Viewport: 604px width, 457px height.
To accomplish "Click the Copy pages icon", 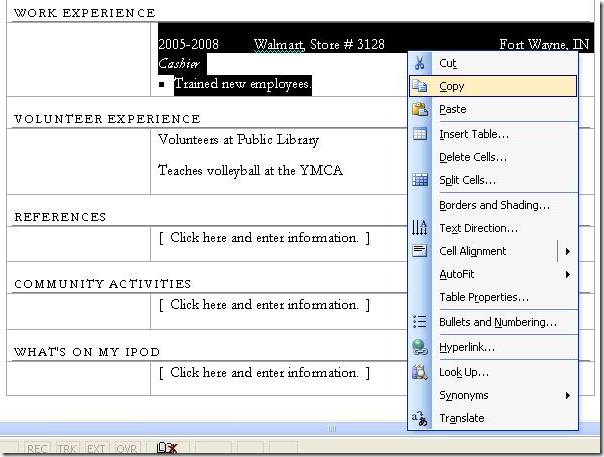I will [419, 86].
